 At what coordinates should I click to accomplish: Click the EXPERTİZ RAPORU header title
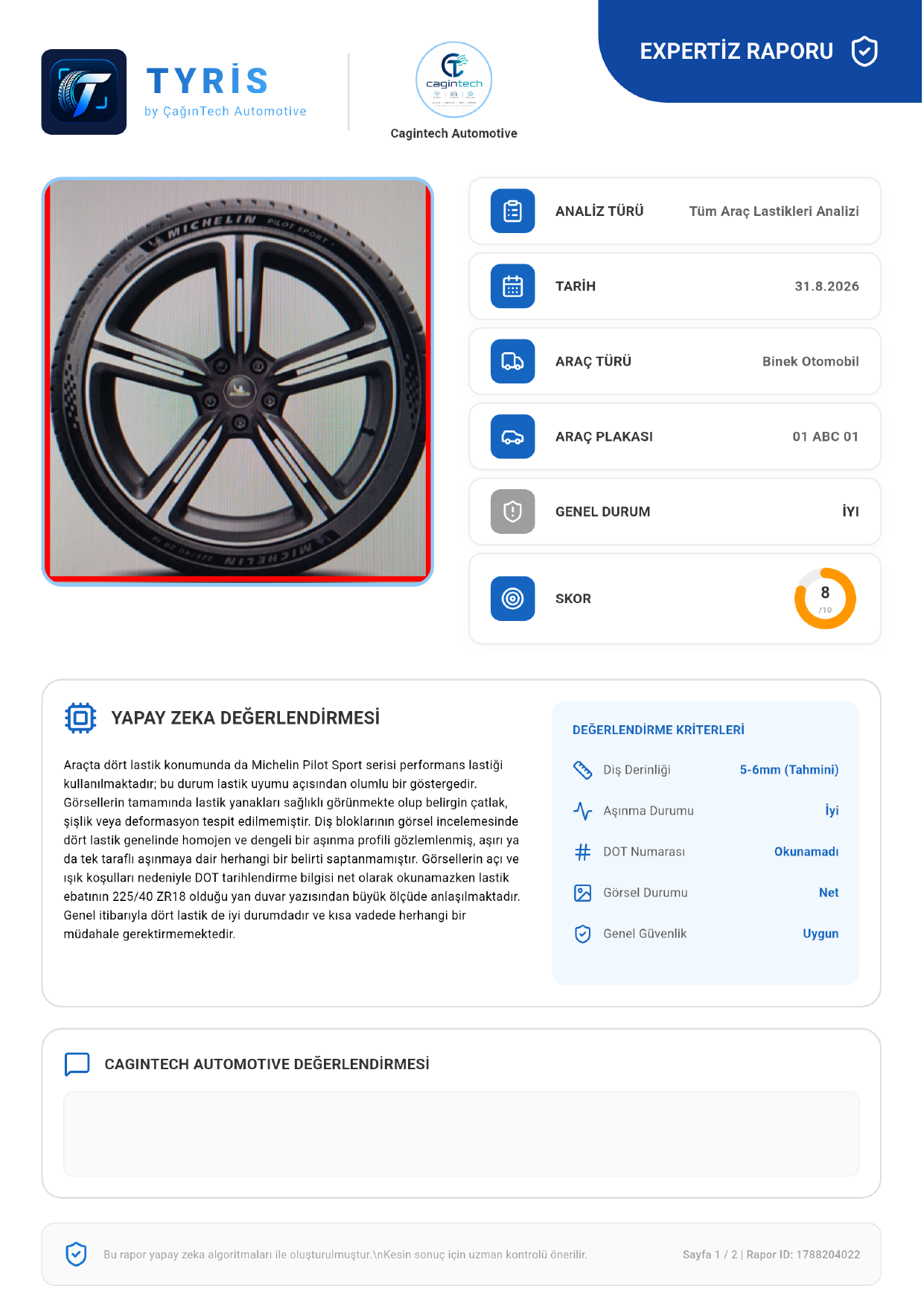coord(736,51)
